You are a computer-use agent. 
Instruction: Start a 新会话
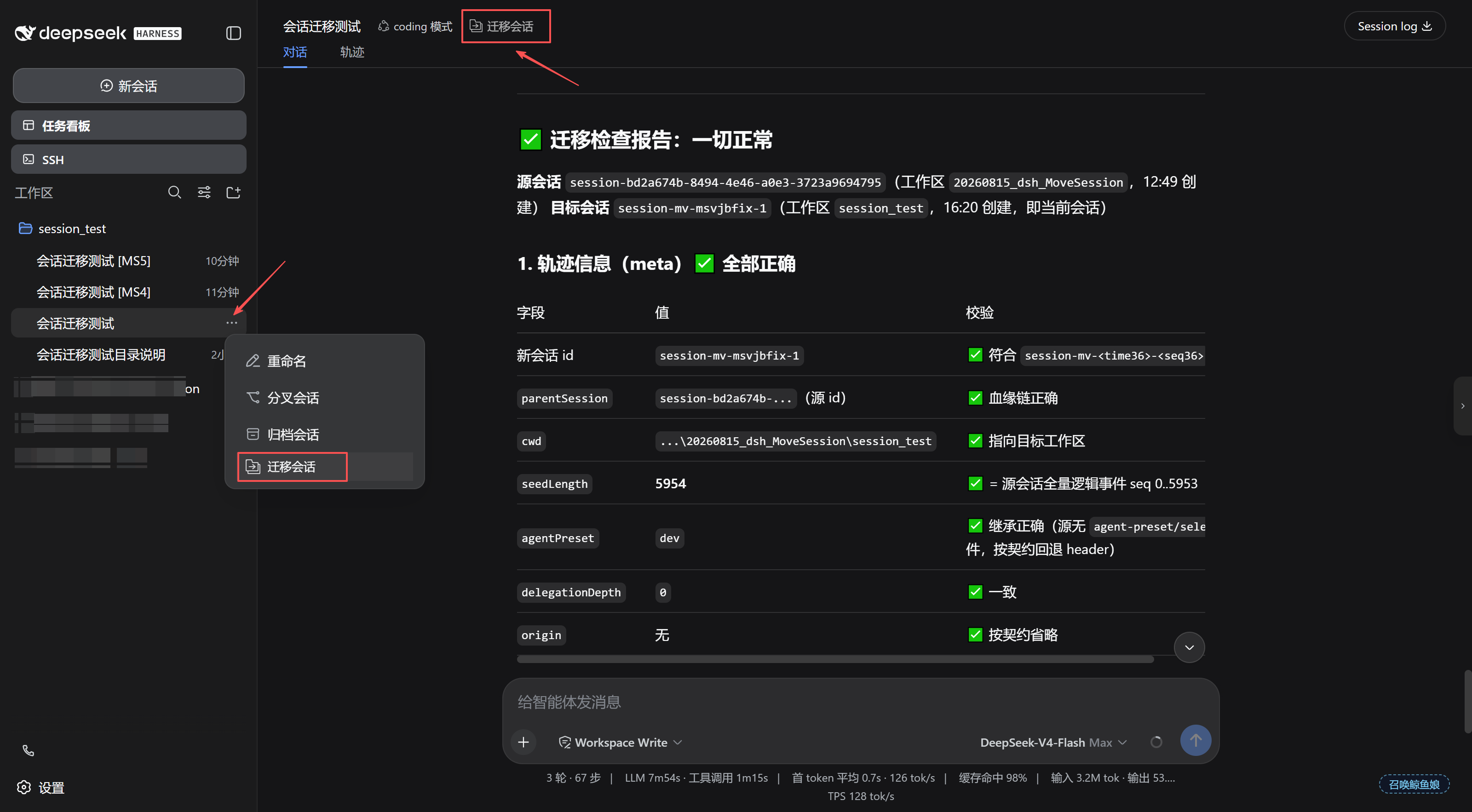pos(129,86)
